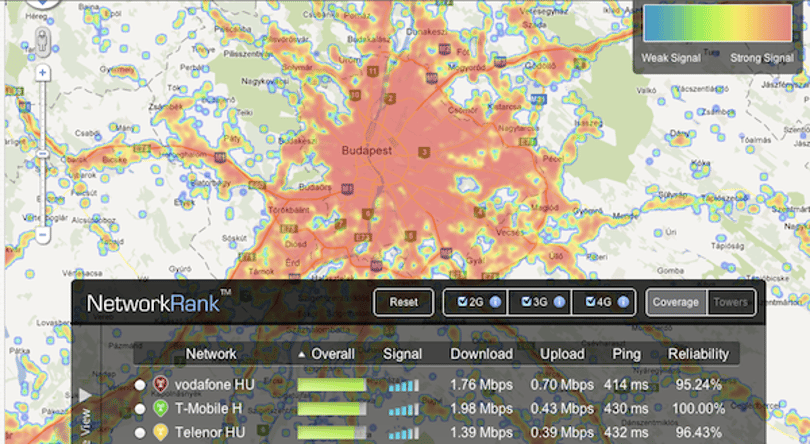
Task: Click the 2G info icon
Action: (495, 302)
